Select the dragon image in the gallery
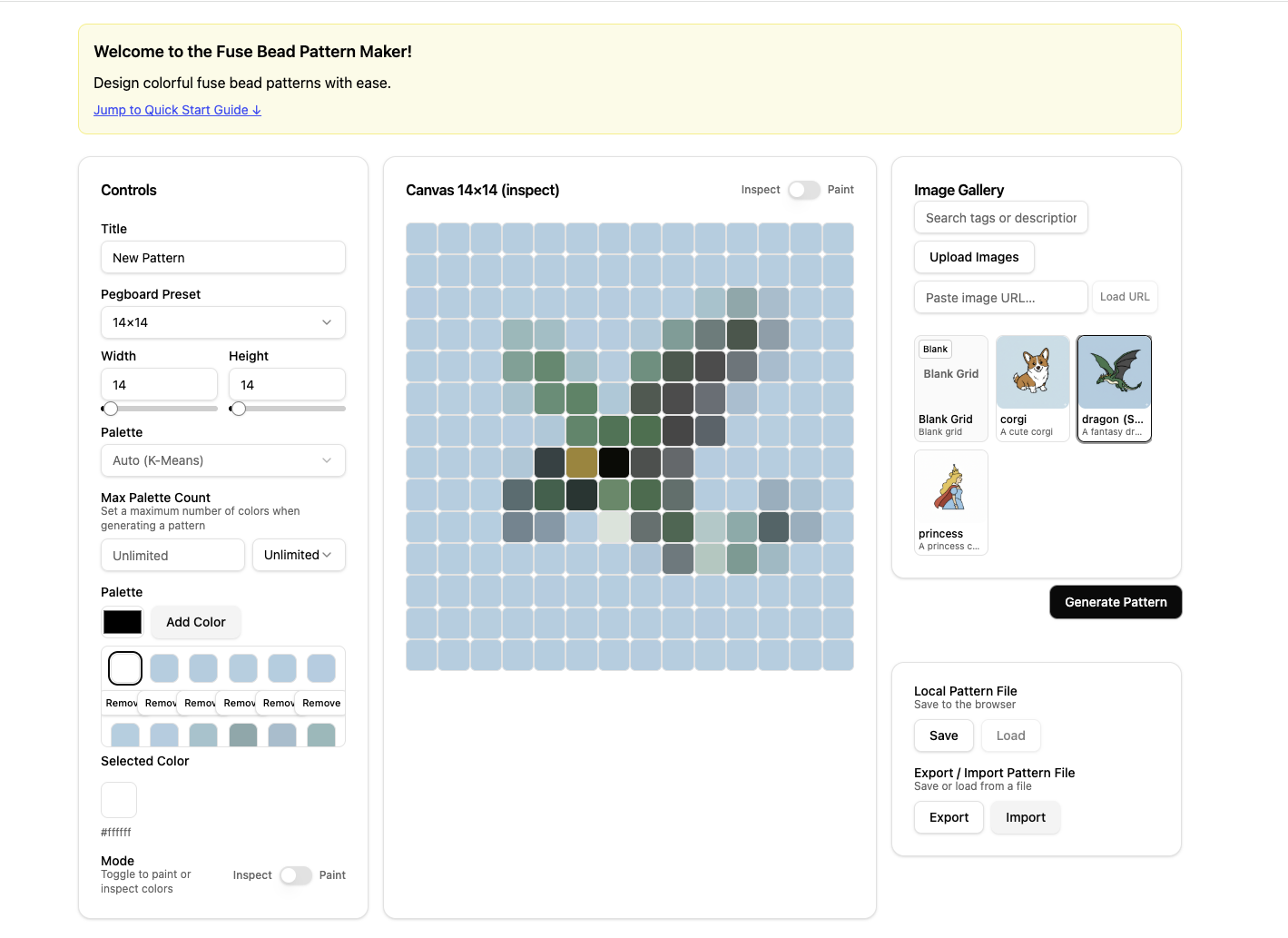The image size is (1288, 938). (x=1114, y=389)
